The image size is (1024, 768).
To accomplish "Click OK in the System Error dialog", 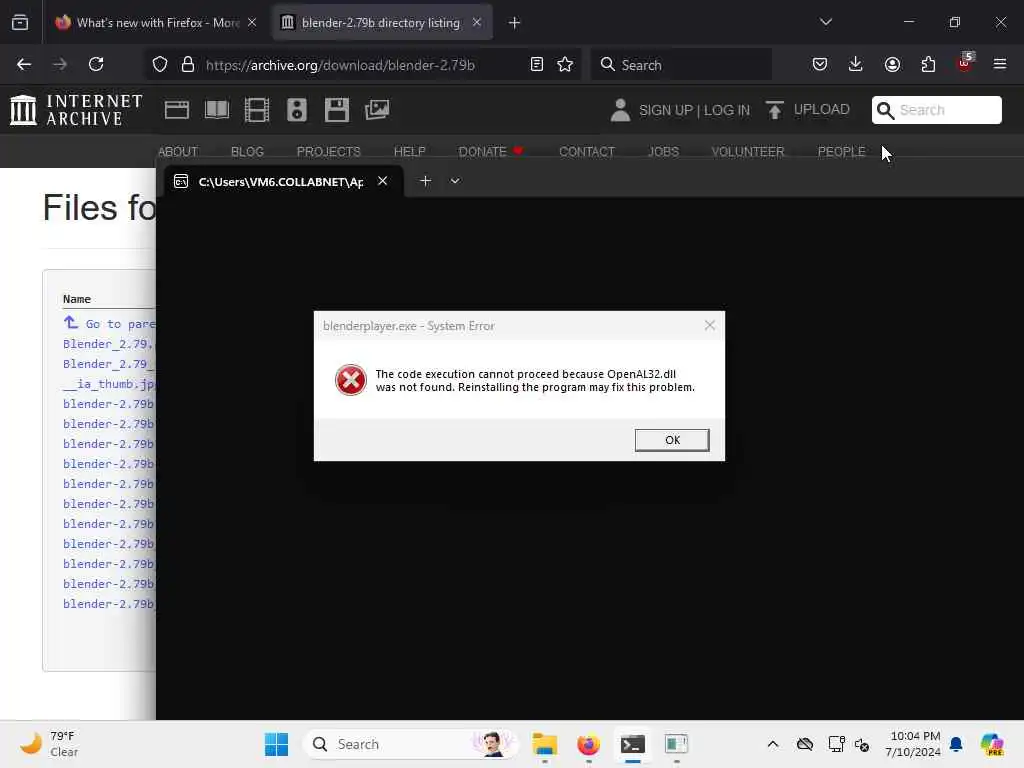I will point(671,440).
